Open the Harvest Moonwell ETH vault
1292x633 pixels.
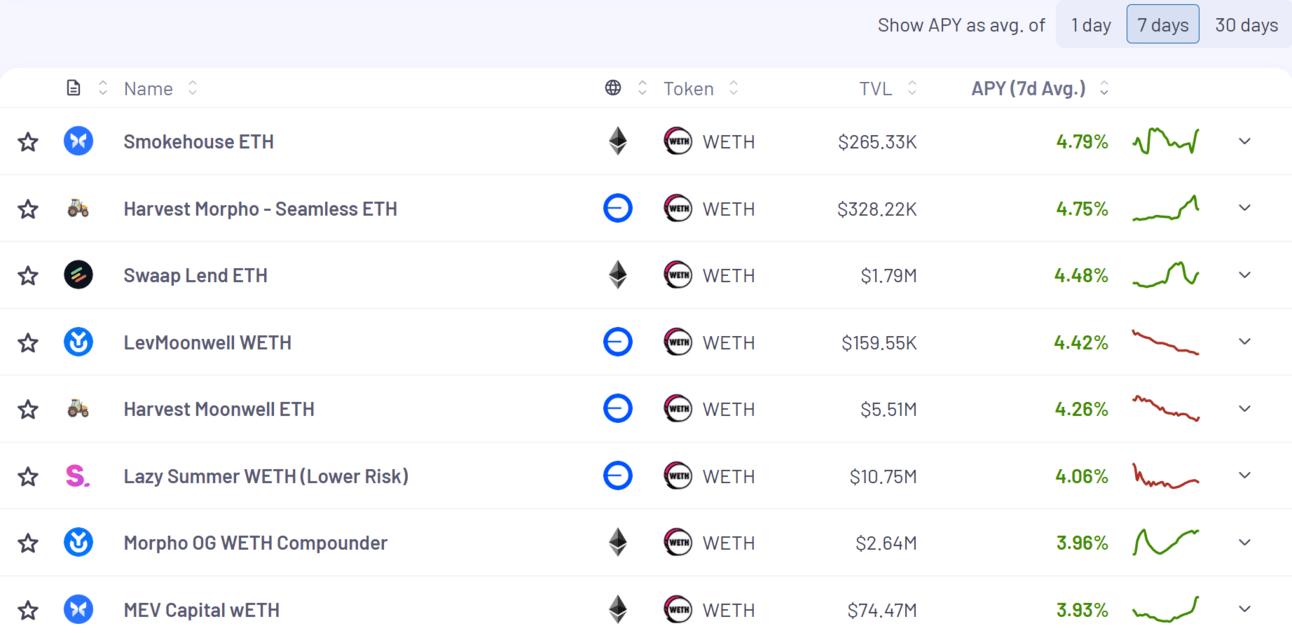coord(219,409)
